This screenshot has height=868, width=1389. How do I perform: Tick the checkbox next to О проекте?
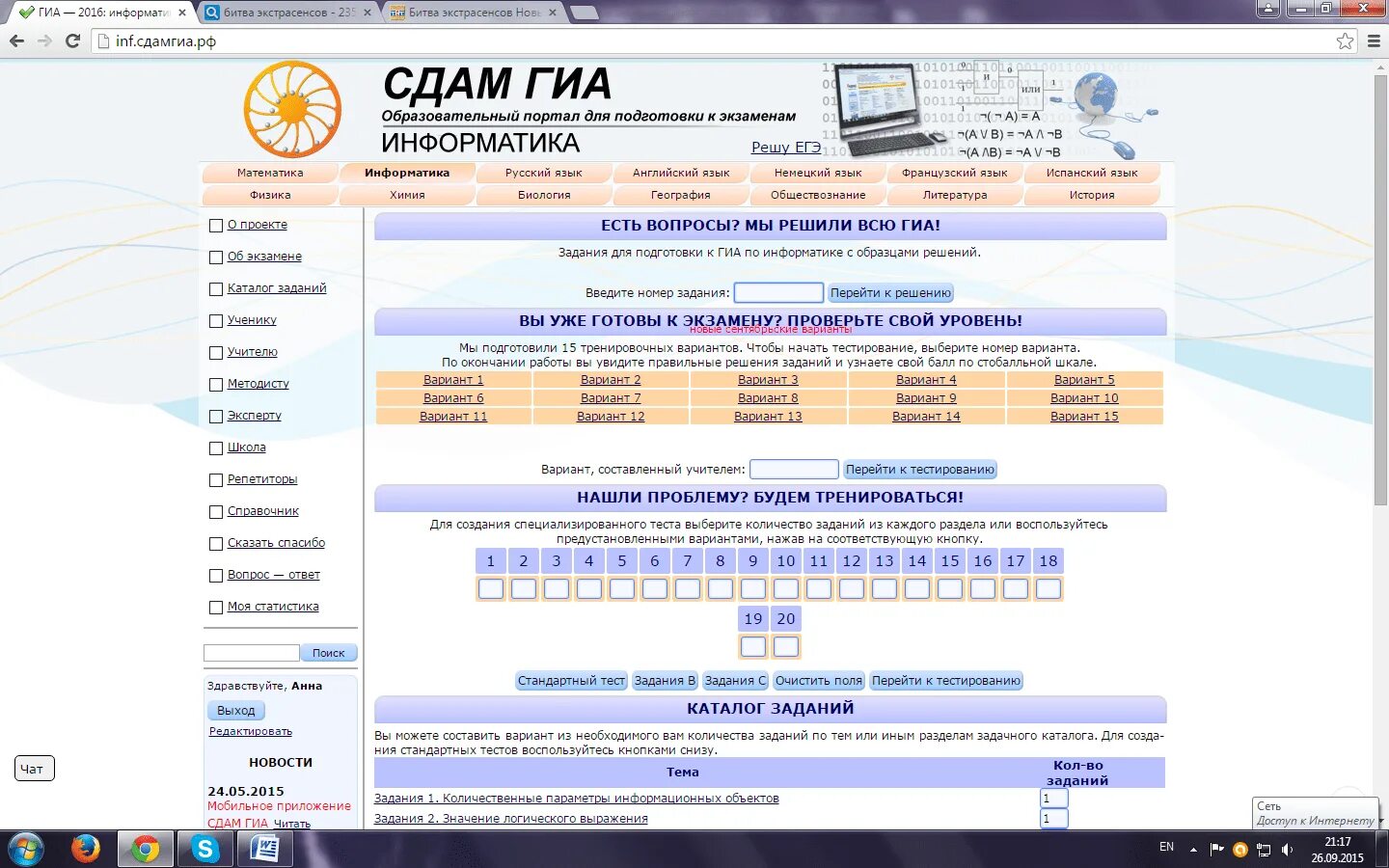[216, 226]
